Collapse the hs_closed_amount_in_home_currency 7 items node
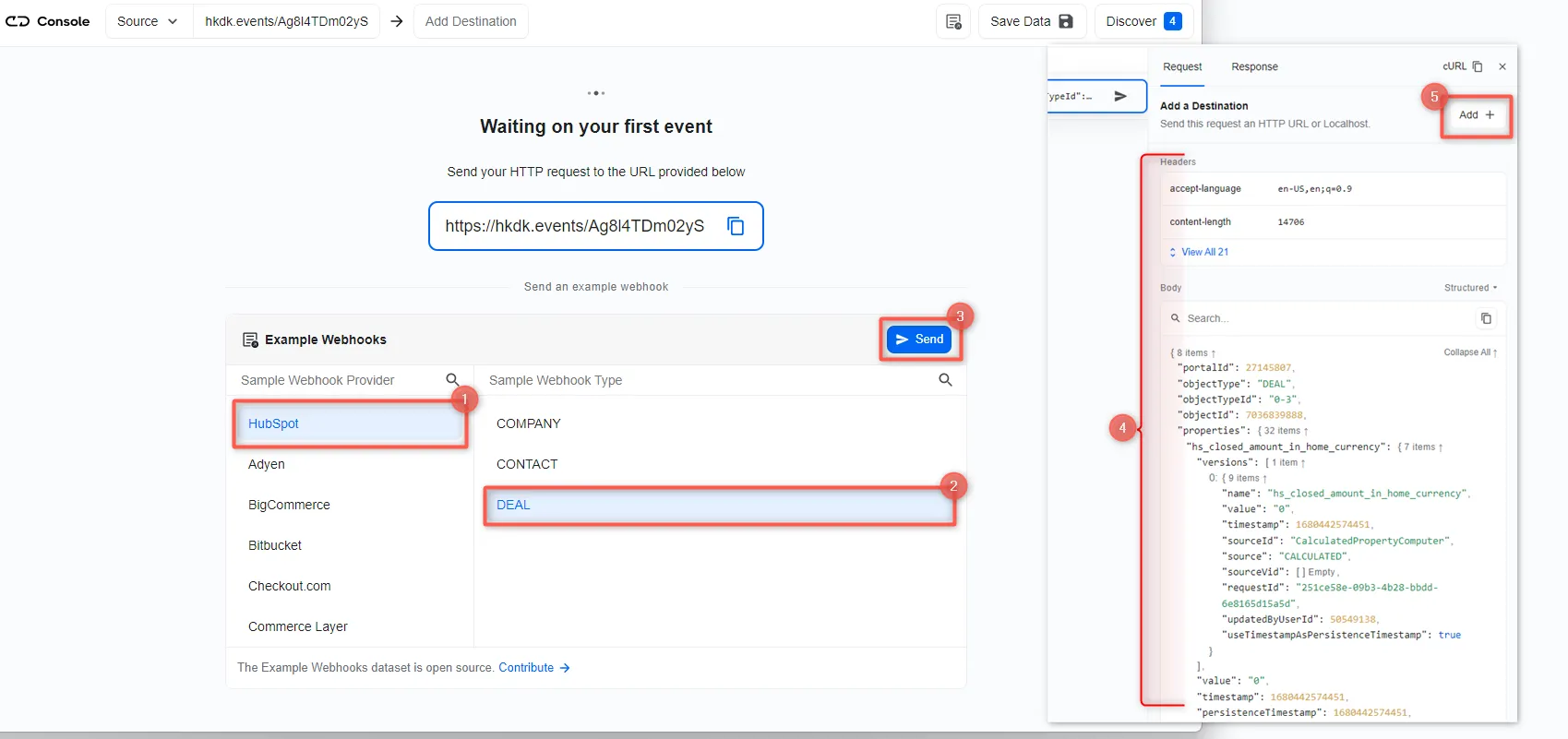The image size is (1568, 739). pos(1420,447)
